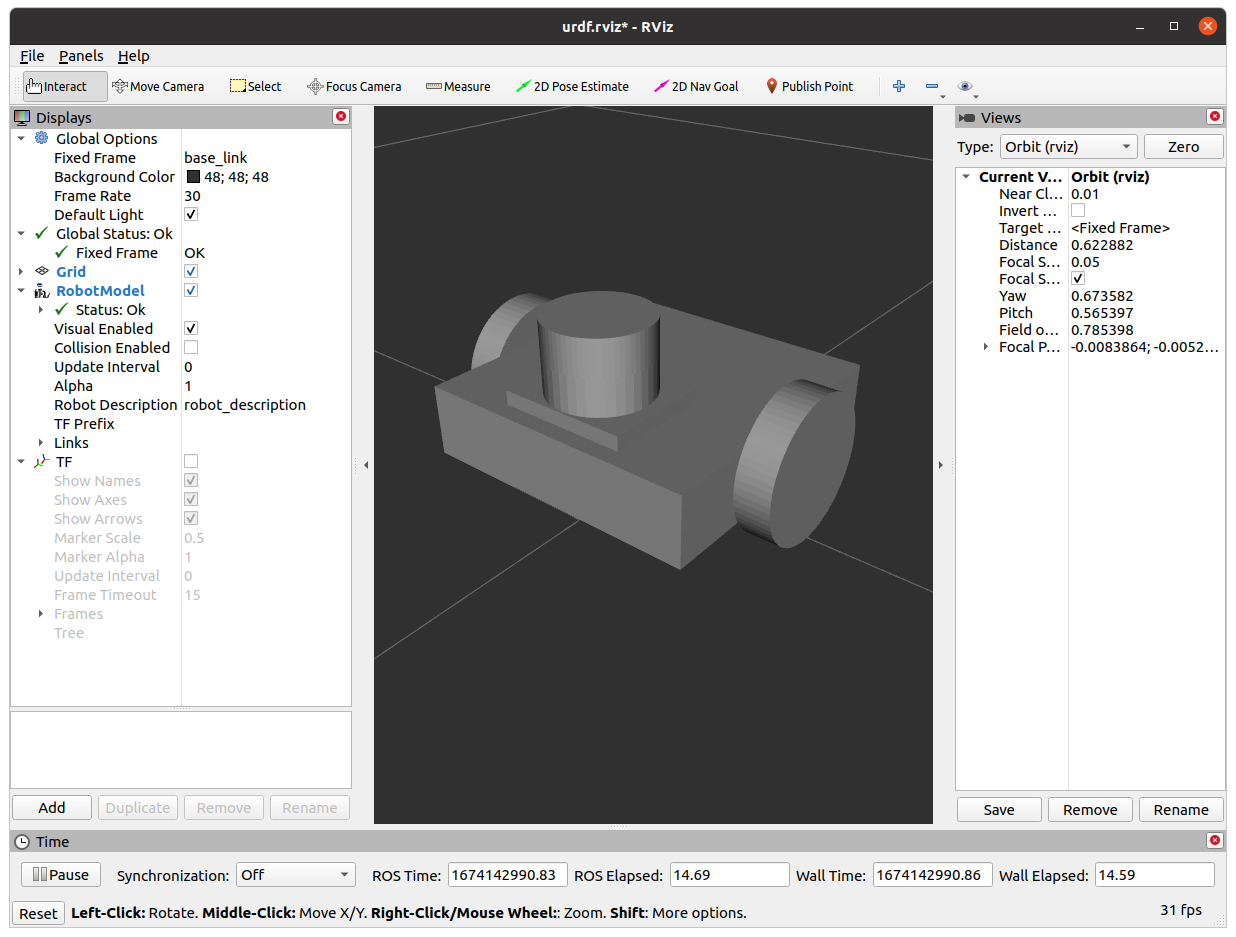
Task: Click the Wall Elapsed field
Action: tap(1155, 875)
